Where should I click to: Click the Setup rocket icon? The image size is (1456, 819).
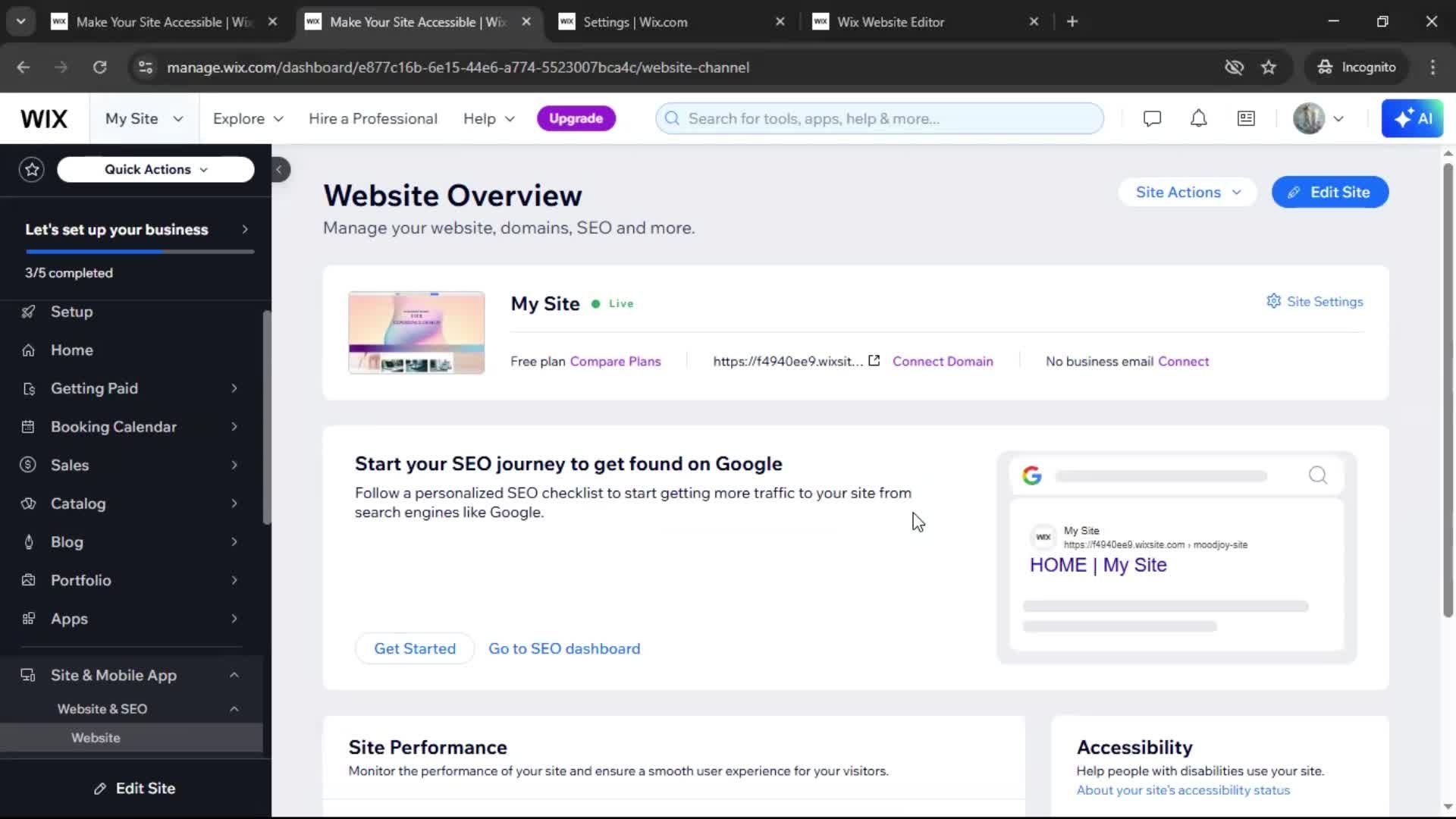click(x=28, y=312)
